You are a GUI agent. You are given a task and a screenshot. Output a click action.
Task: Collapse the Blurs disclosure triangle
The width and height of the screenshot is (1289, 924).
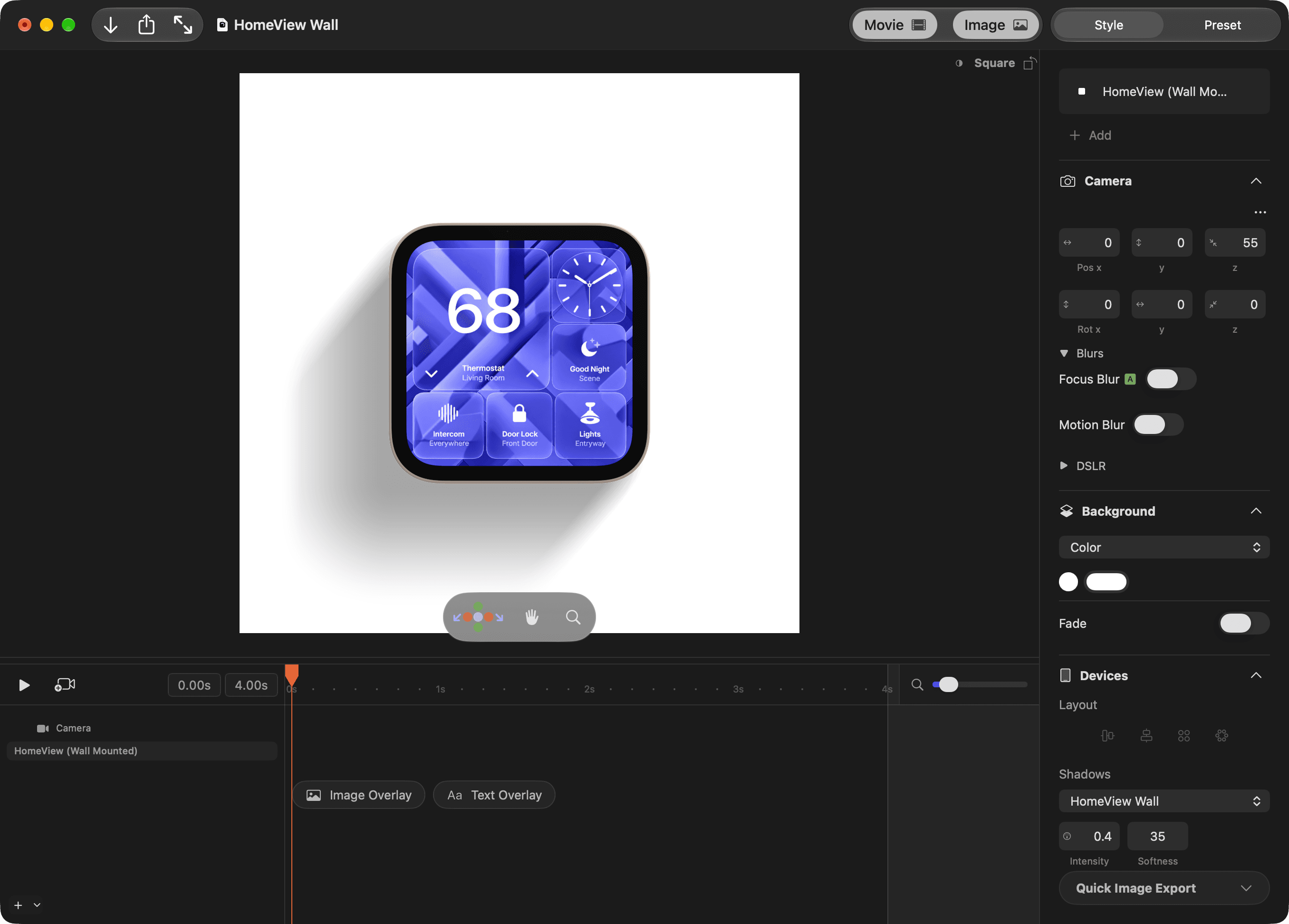point(1064,354)
